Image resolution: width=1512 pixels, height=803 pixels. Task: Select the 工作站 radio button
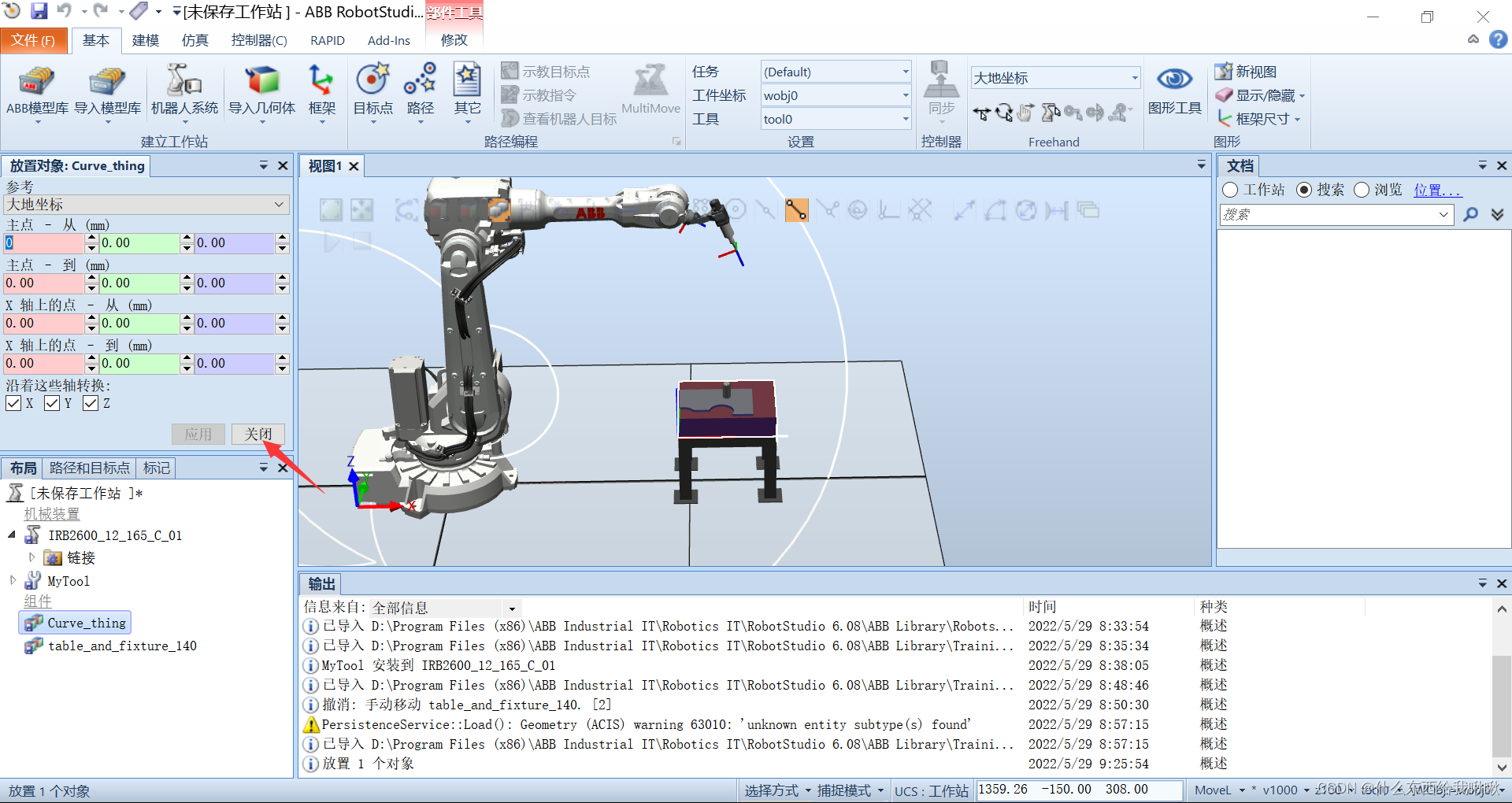(1230, 190)
